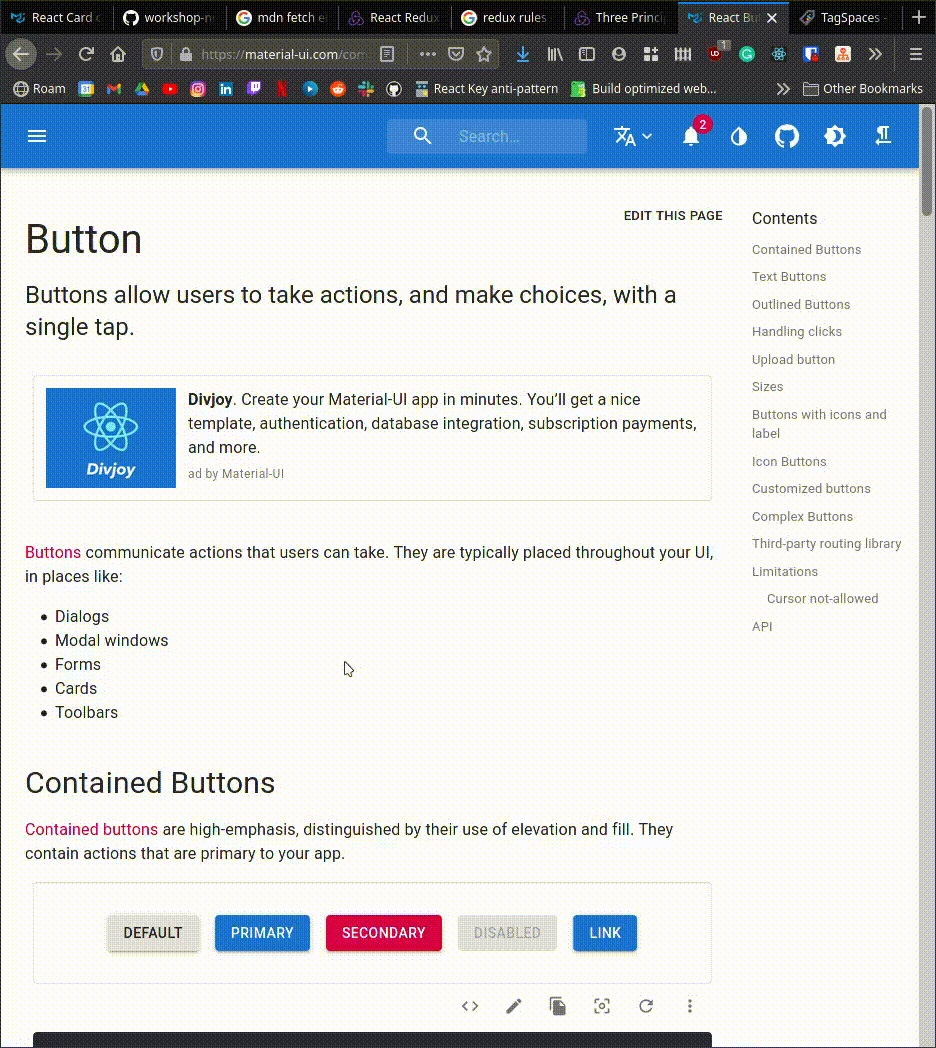Open the language translation dropdown

632,136
